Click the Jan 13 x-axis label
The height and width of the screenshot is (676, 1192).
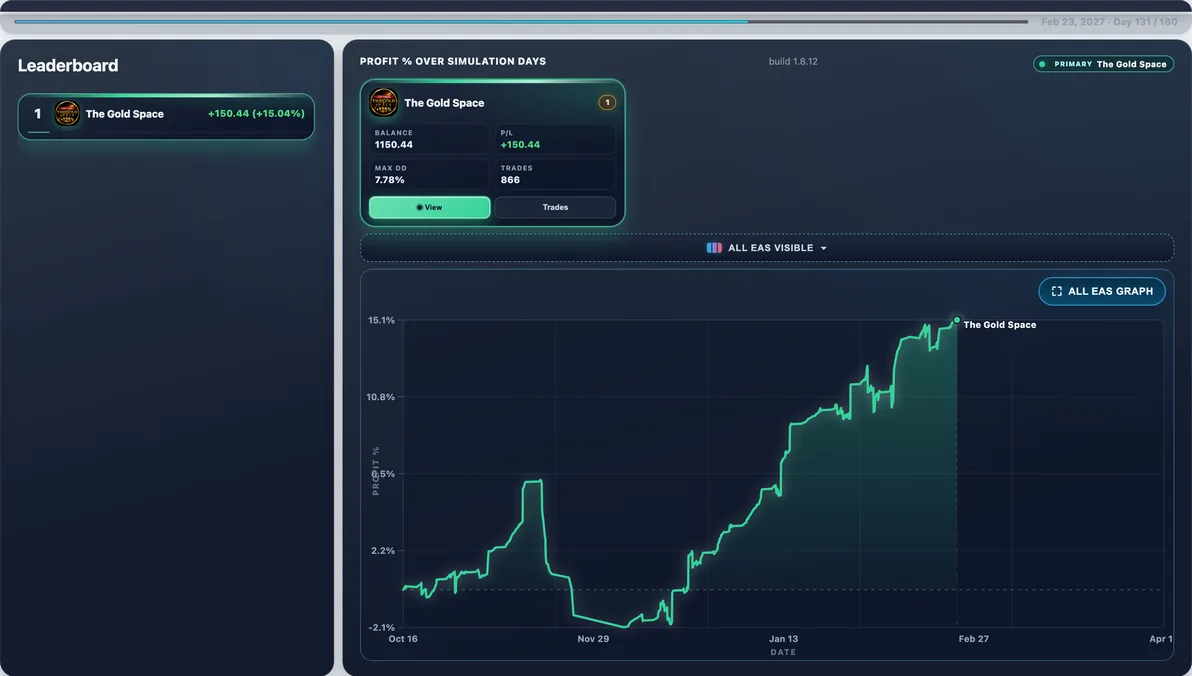[783, 639]
